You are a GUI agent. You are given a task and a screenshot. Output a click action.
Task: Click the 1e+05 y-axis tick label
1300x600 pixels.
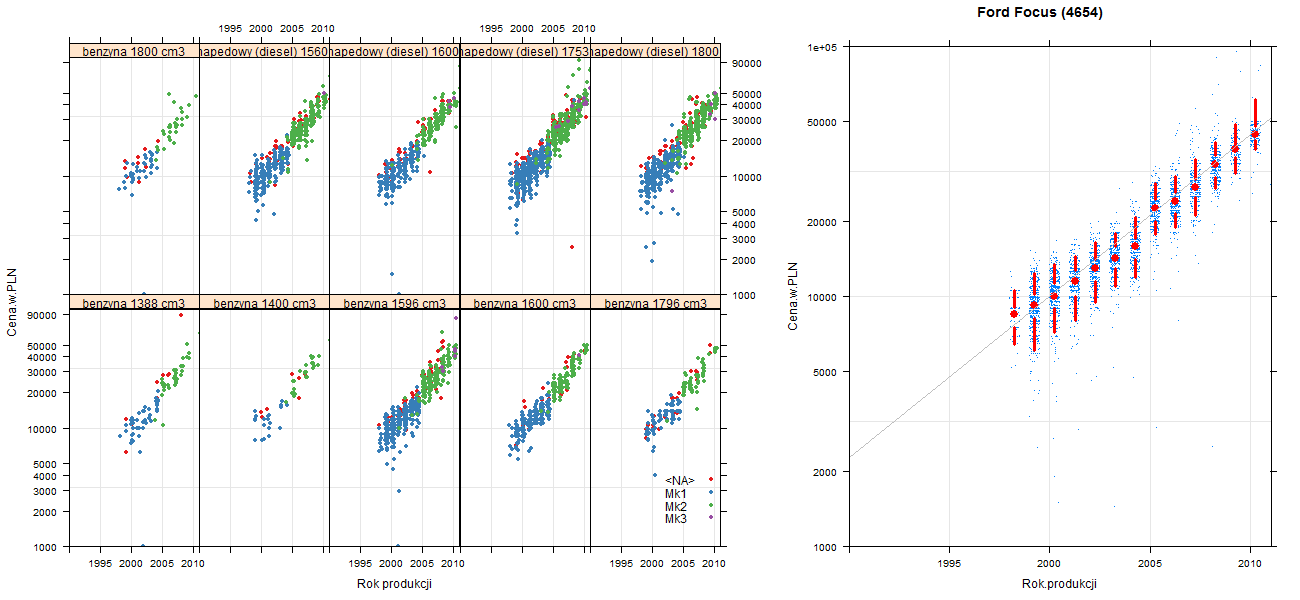823,46
